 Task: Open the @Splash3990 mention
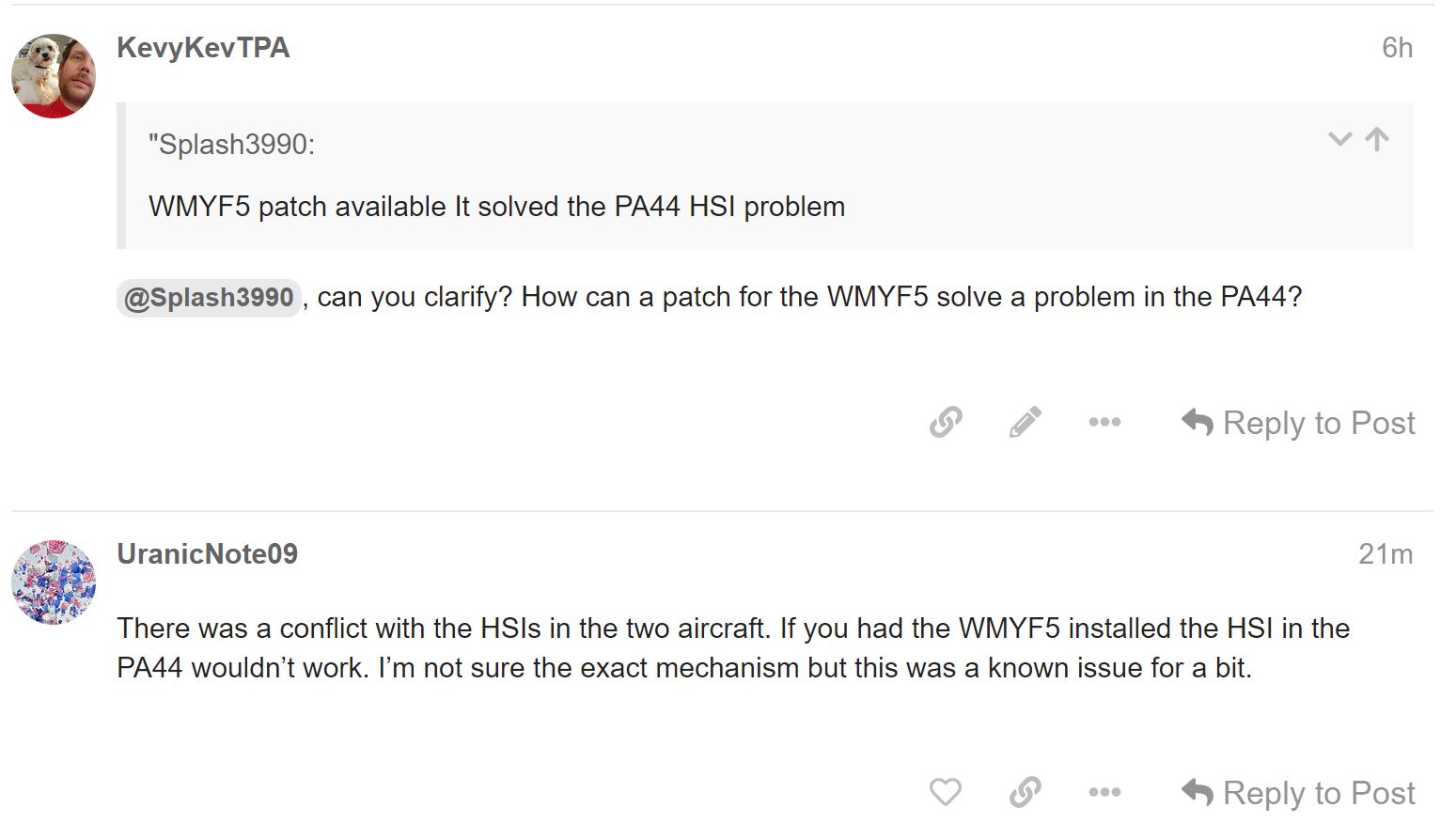point(209,298)
